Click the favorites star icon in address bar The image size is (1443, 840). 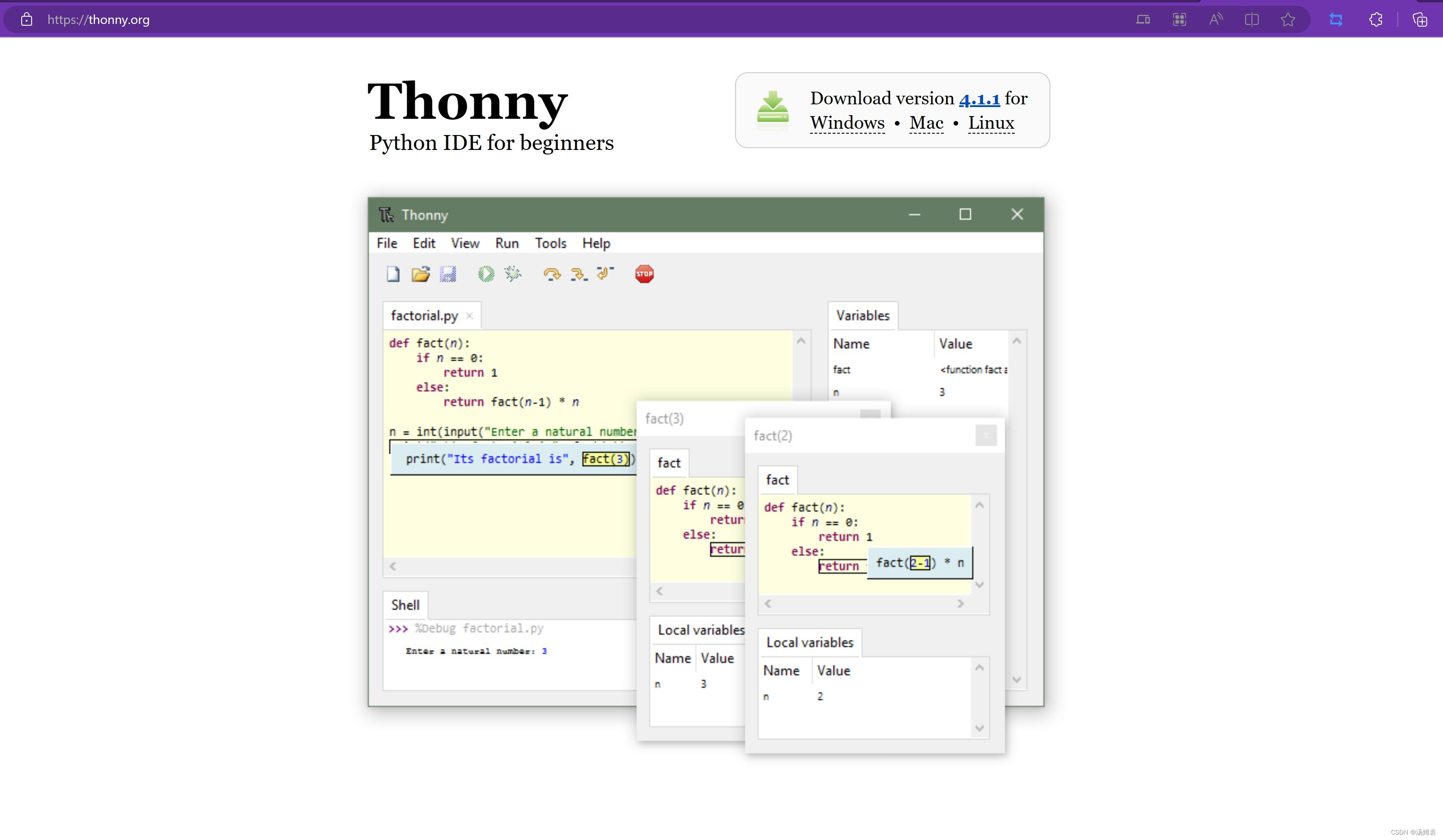click(x=1288, y=19)
